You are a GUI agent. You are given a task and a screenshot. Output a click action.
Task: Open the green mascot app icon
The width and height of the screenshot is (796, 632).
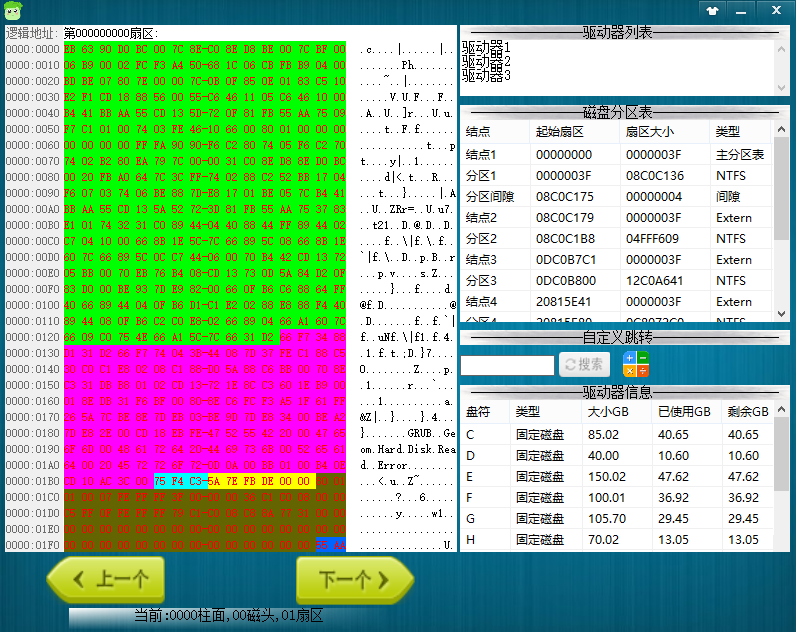[x=13, y=10]
